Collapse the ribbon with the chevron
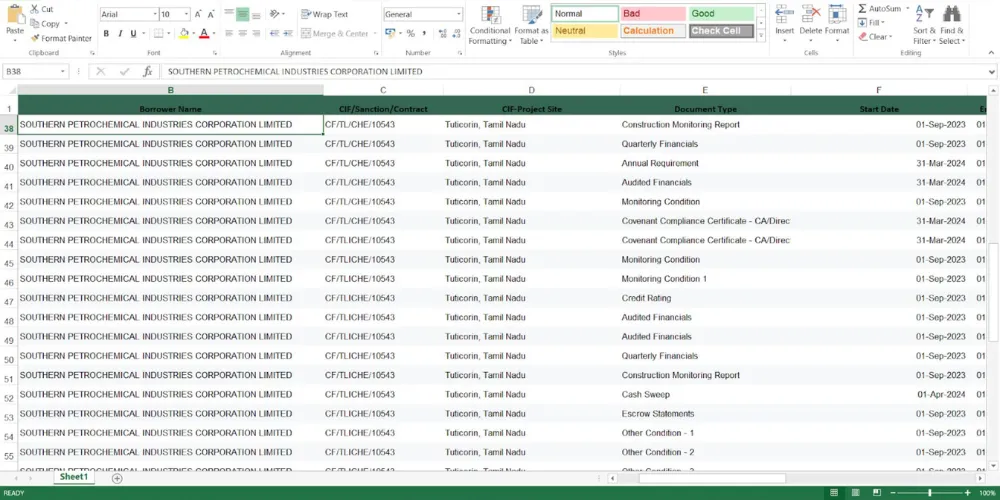The image size is (1000, 500). (990, 53)
